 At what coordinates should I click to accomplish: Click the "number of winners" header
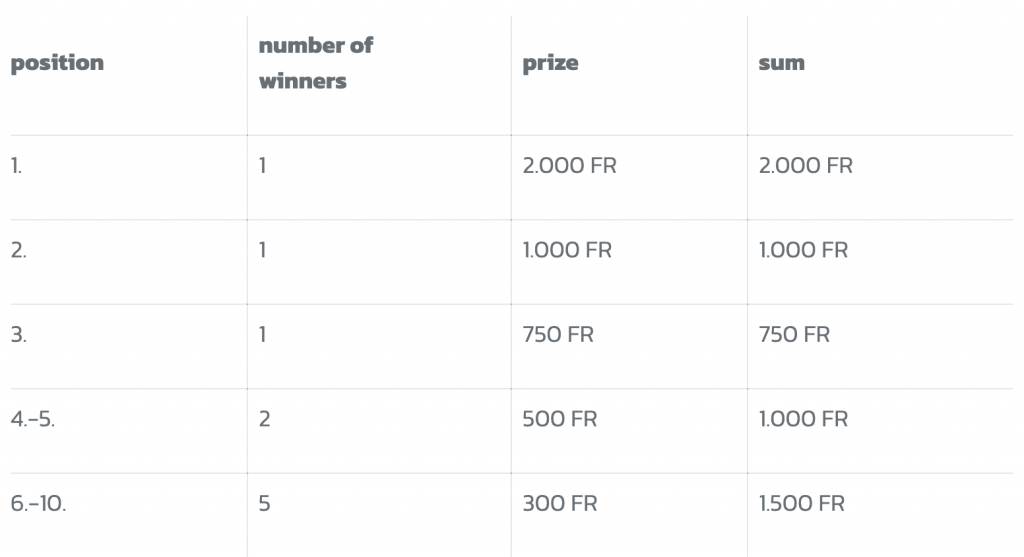pos(315,63)
